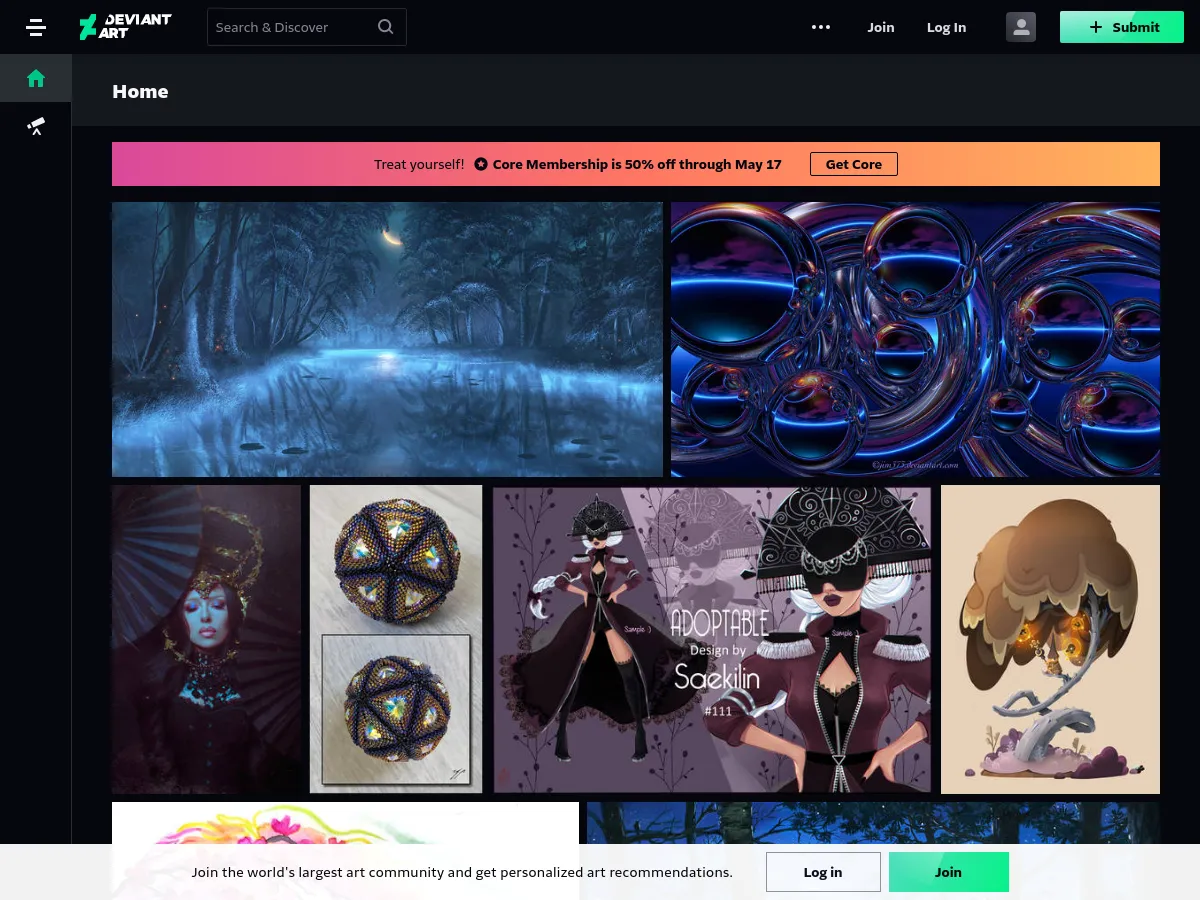Open Browse using the telescope sidebar icon

(x=35, y=125)
